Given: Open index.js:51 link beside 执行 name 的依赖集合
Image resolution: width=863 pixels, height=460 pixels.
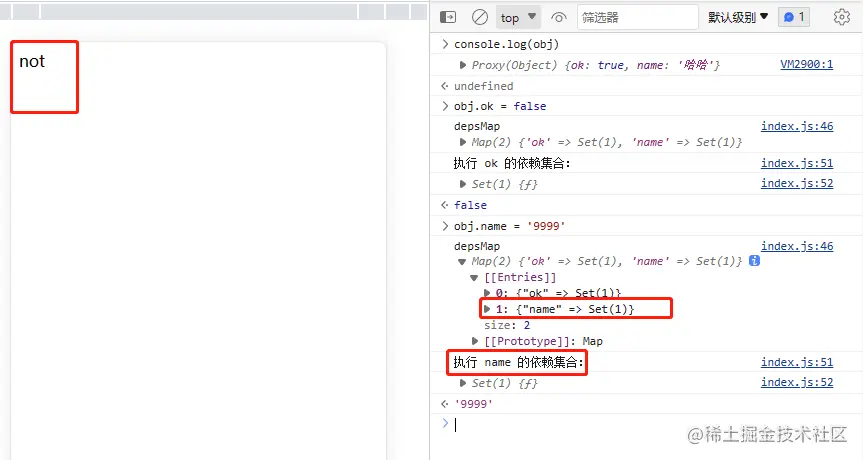Looking at the screenshot, I should [797, 362].
